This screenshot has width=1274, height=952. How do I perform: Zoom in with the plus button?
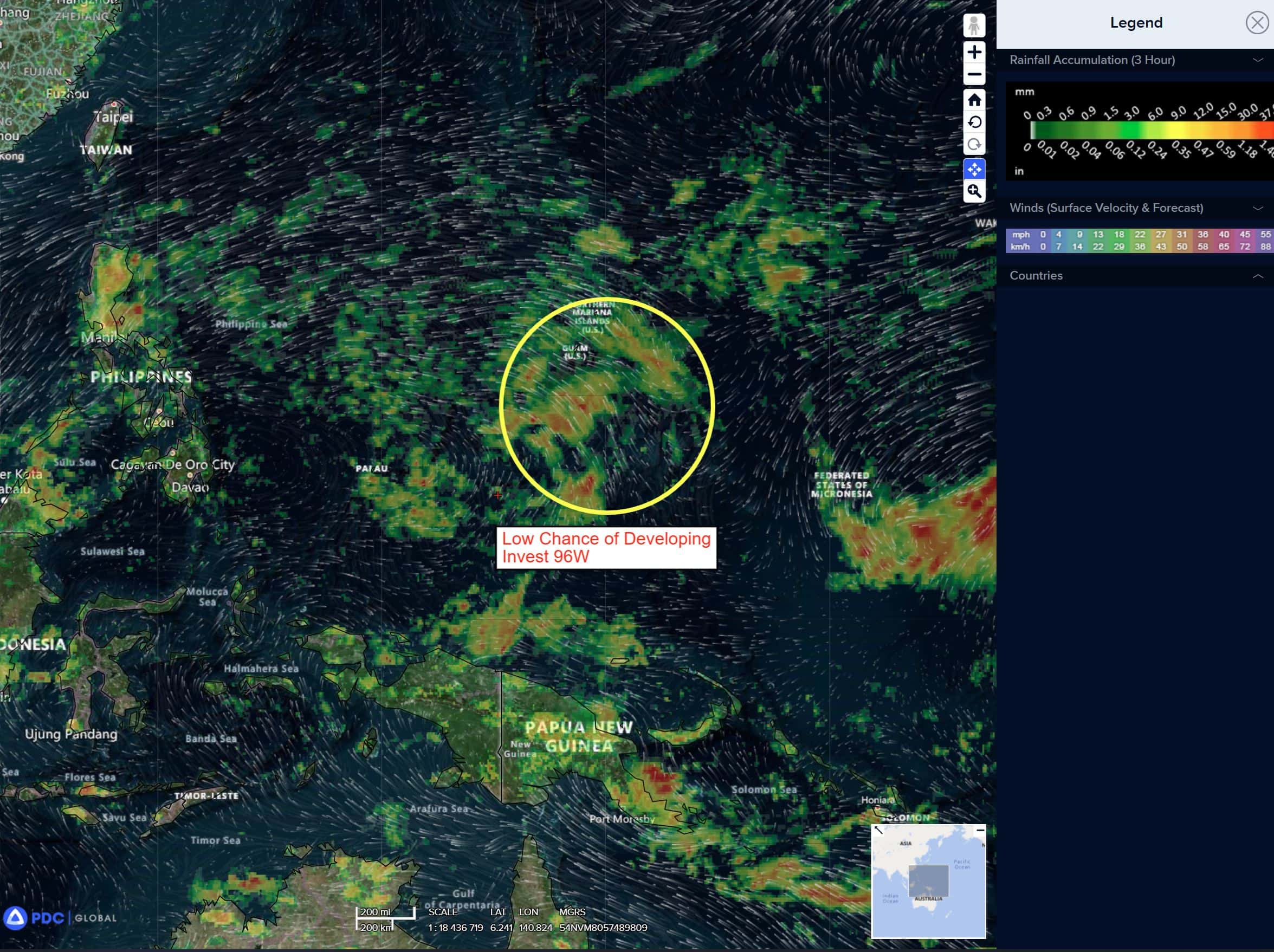point(974,53)
